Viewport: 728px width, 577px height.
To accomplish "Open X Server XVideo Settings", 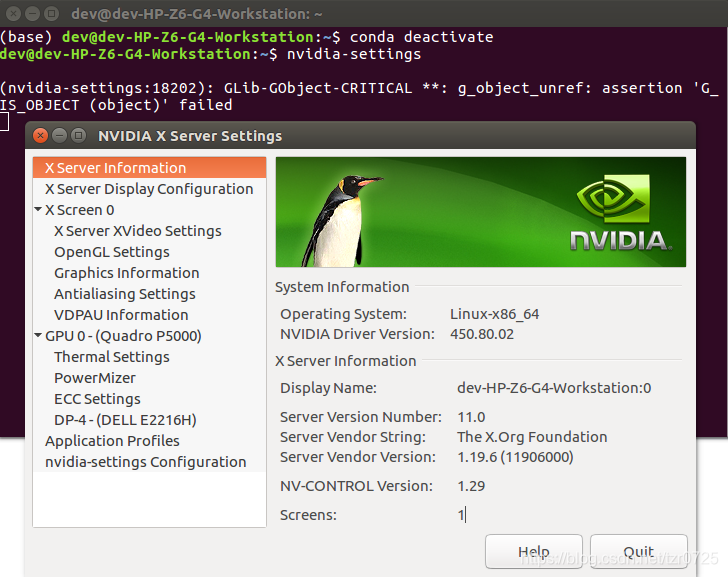I will click(137, 231).
